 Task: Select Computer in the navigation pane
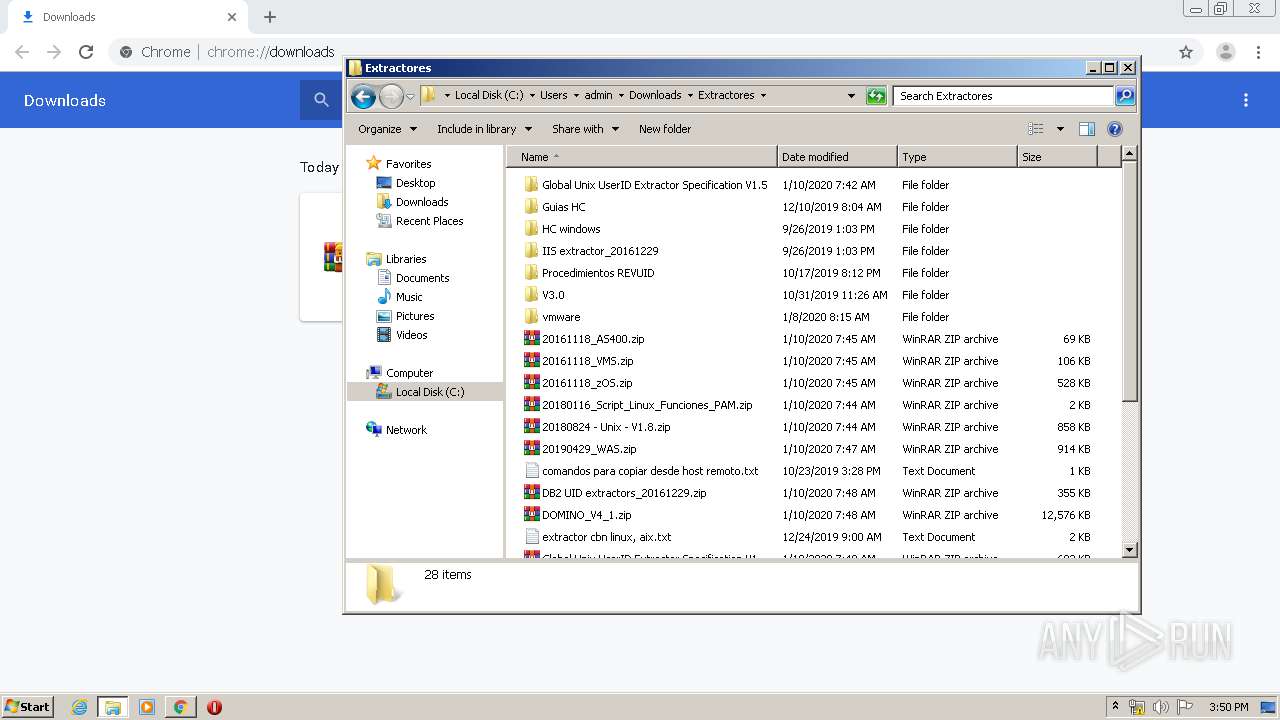coord(409,373)
